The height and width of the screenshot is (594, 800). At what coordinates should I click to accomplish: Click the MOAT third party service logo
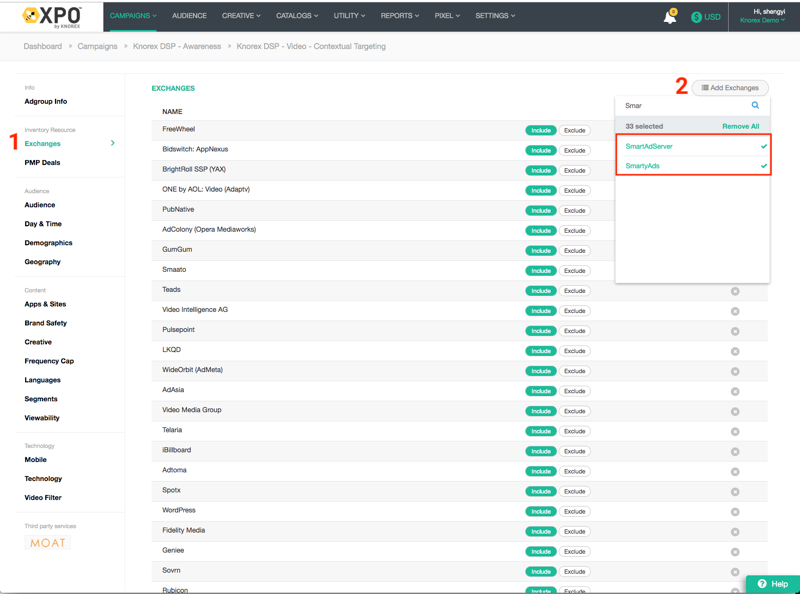(x=48, y=543)
